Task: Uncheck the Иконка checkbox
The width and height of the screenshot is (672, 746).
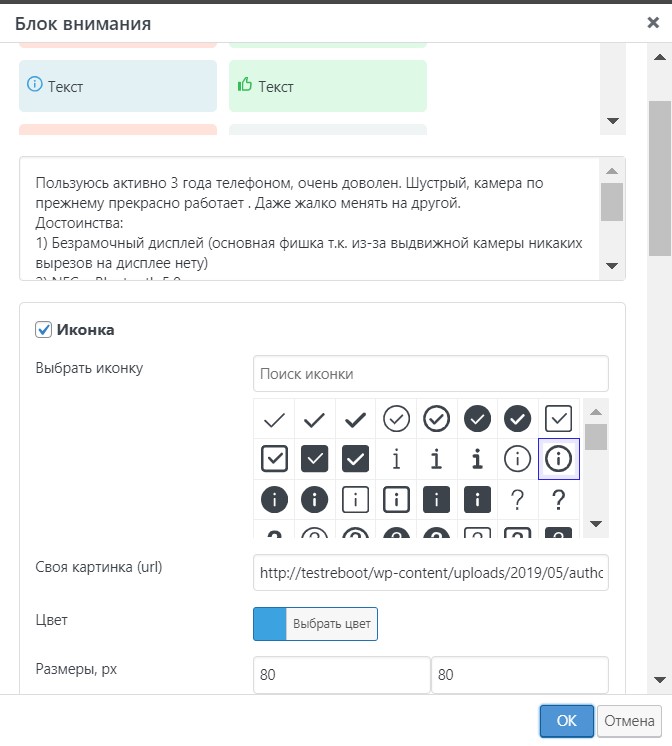Action: pyautogui.click(x=43, y=329)
